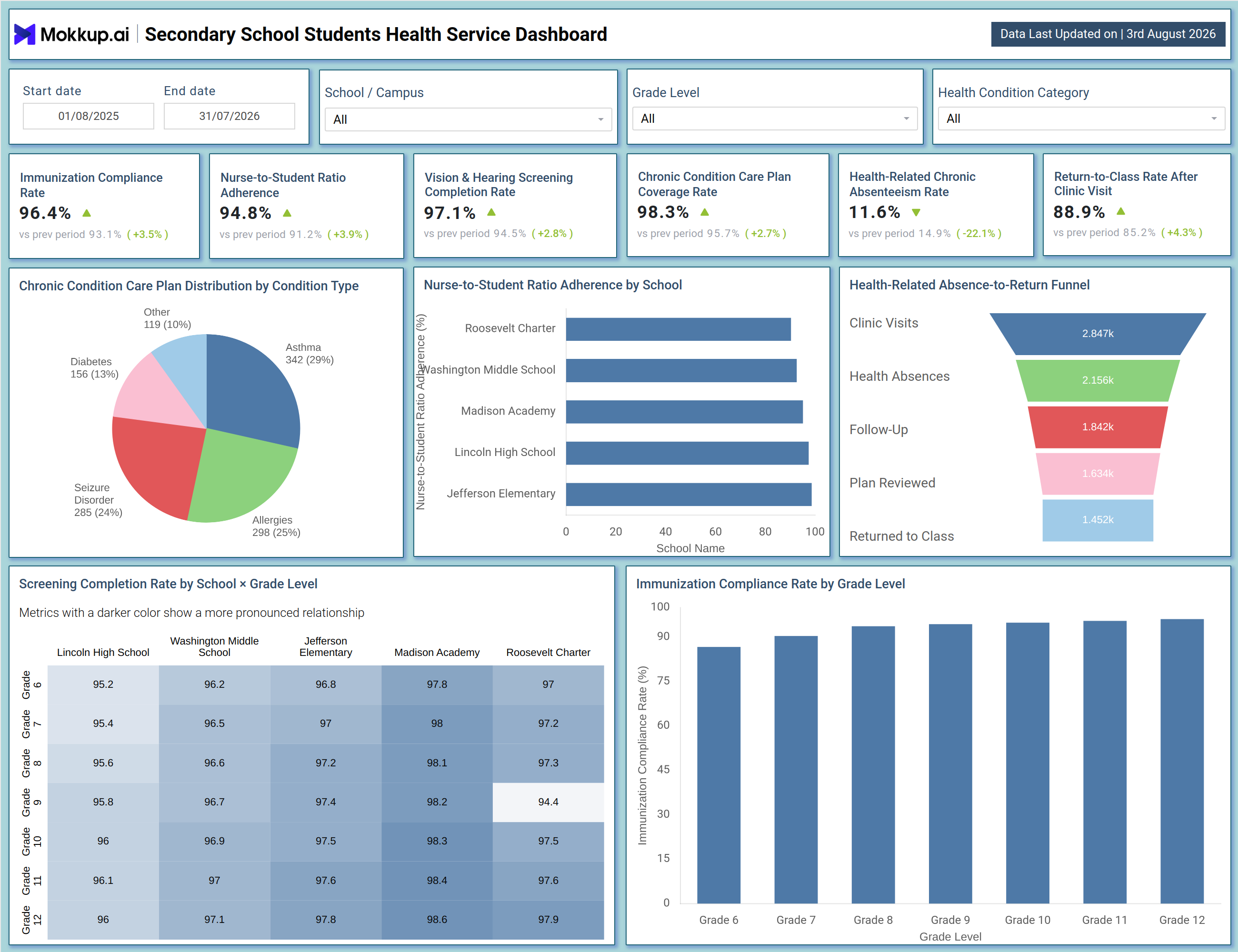The image size is (1238, 952).
Task: Click the Nurse-to-Student Ratio Adherence up-trend arrow
Action: pyautogui.click(x=288, y=213)
